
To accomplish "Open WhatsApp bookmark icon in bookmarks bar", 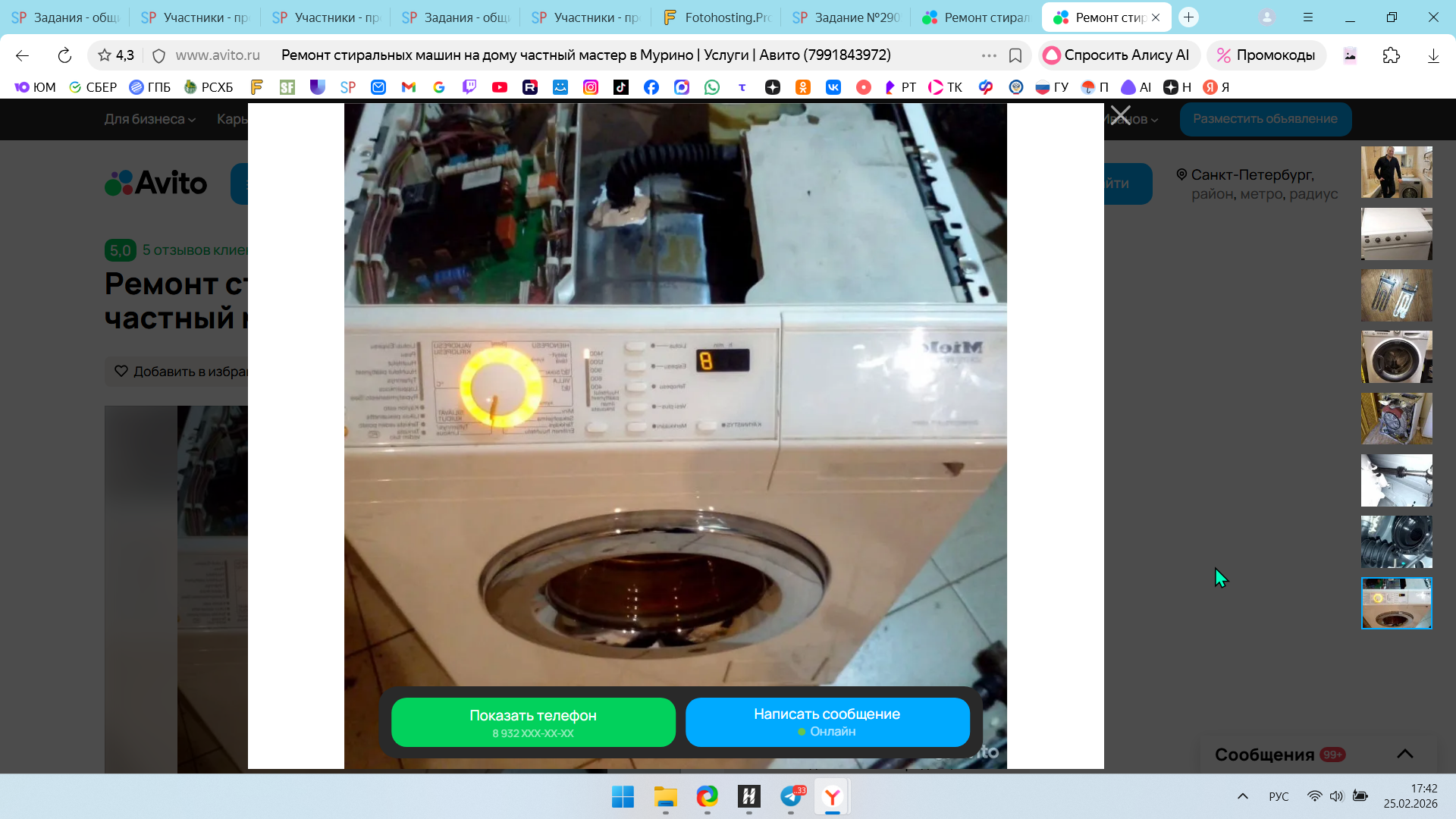I will [x=712, y=87].
